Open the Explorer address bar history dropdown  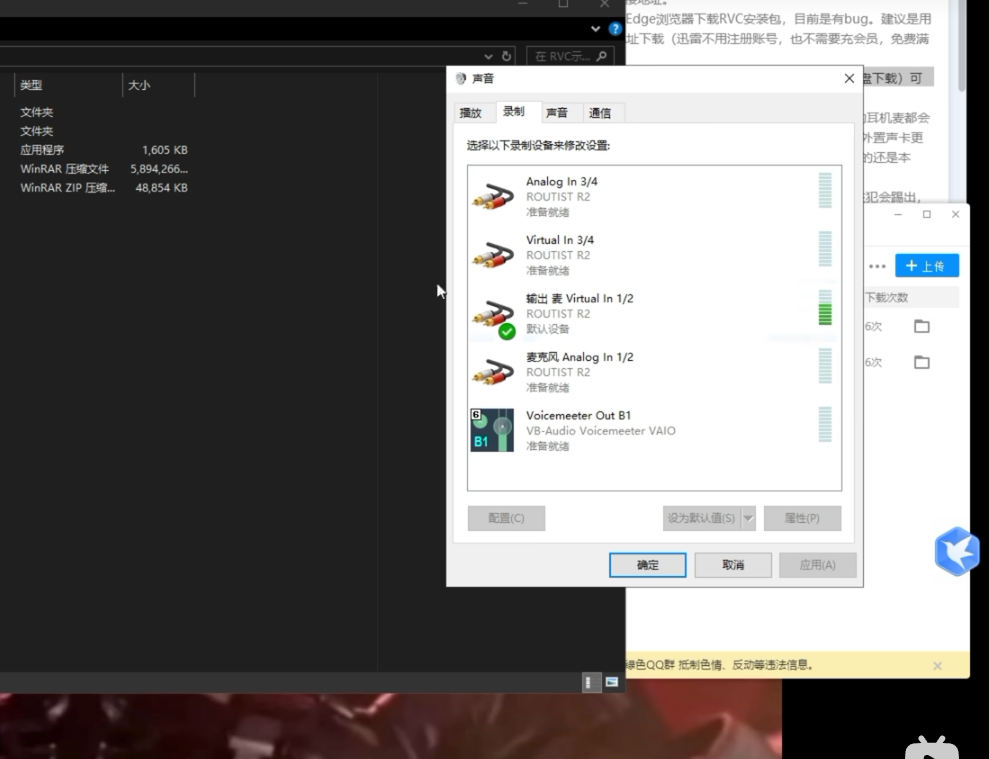[488, 56]
